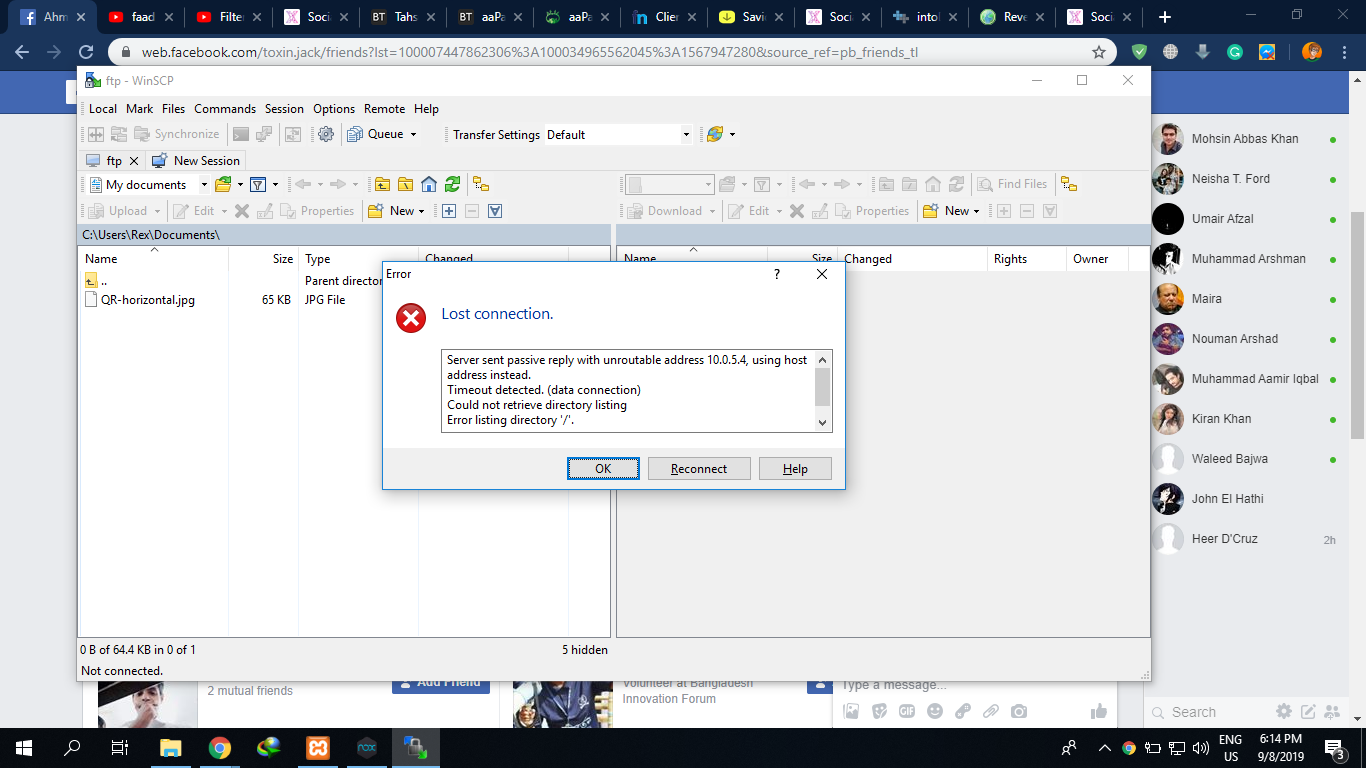Screen dimensions: 1366x768
Task: Close the ftp session tab
Action: click(x=134, y=161)
